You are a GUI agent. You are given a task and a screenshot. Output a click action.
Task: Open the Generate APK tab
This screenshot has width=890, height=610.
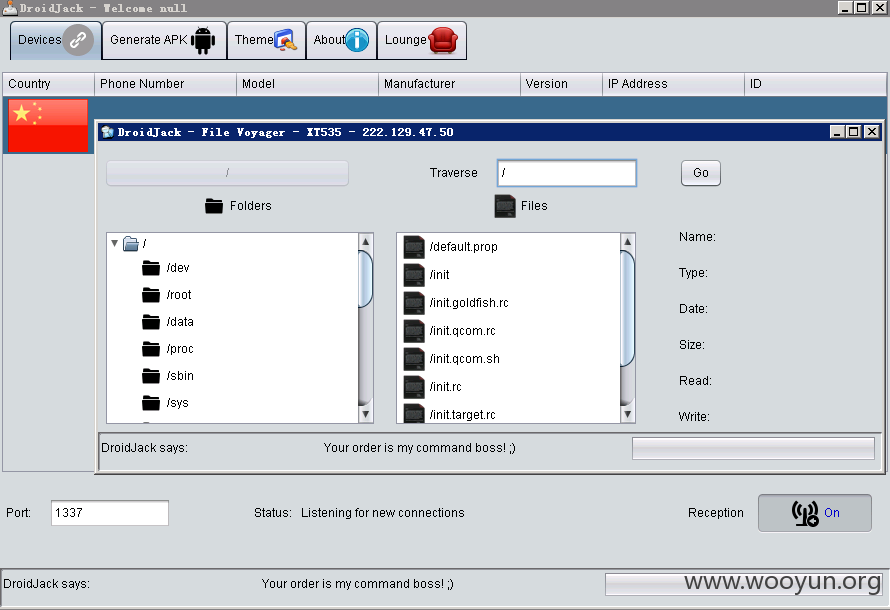coord(164,40)
